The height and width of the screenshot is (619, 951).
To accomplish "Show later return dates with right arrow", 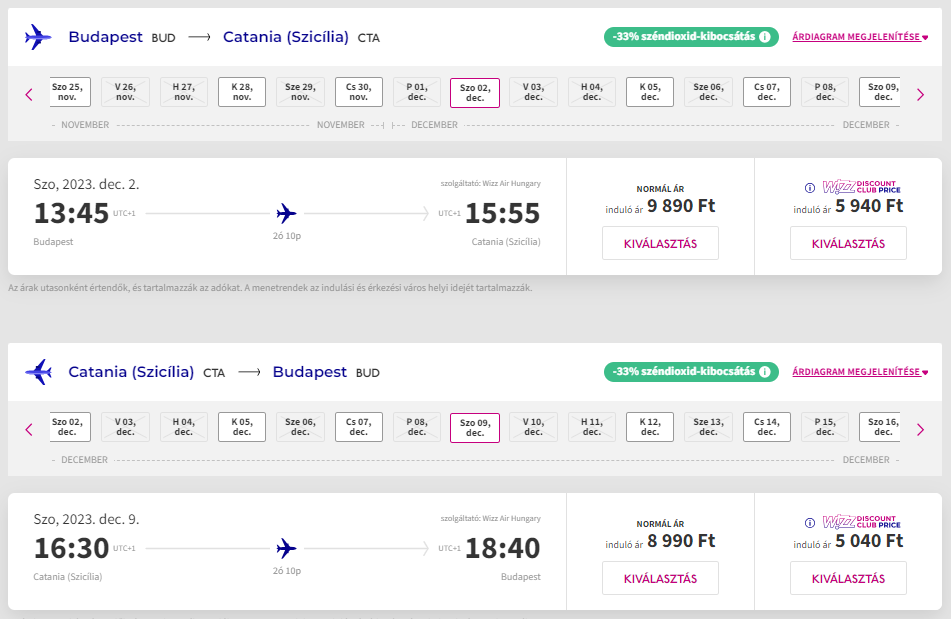I will click(x=921, y=430).
